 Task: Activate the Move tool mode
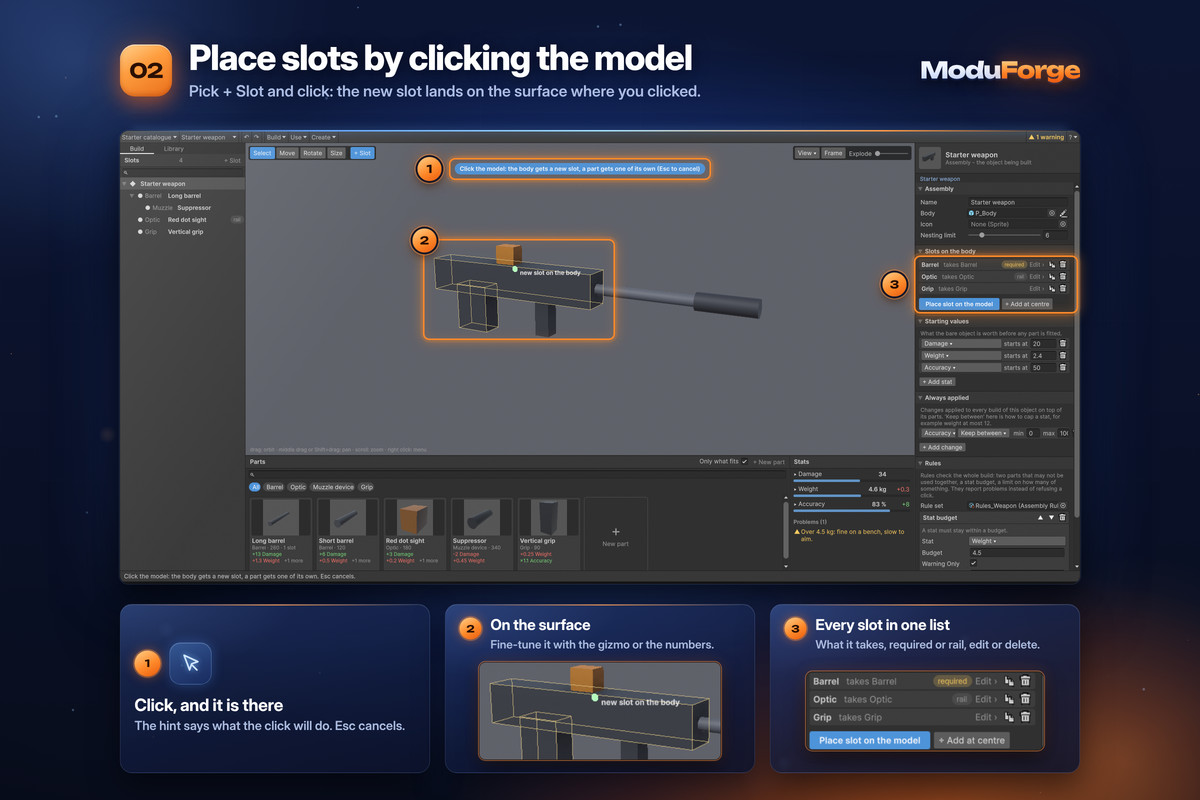(x=287, y=153)
